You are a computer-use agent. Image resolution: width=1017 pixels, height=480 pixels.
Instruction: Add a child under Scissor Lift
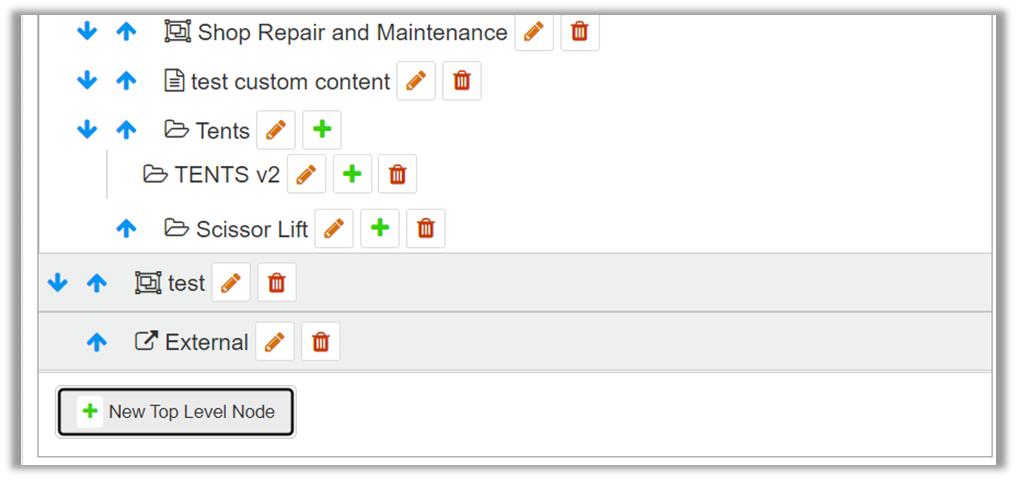point(380,228)
